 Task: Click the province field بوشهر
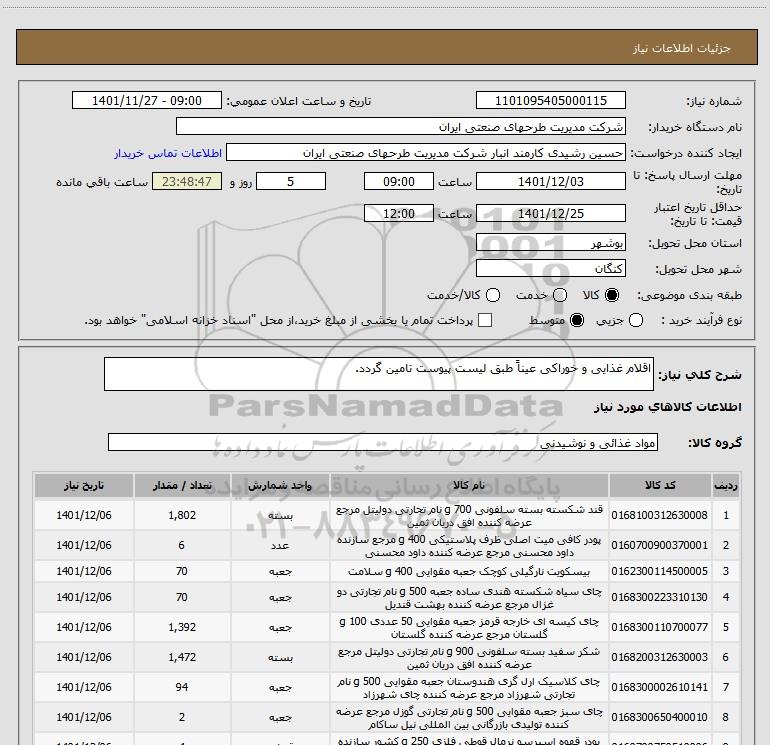pyautogui.click(x=550, y=243)
